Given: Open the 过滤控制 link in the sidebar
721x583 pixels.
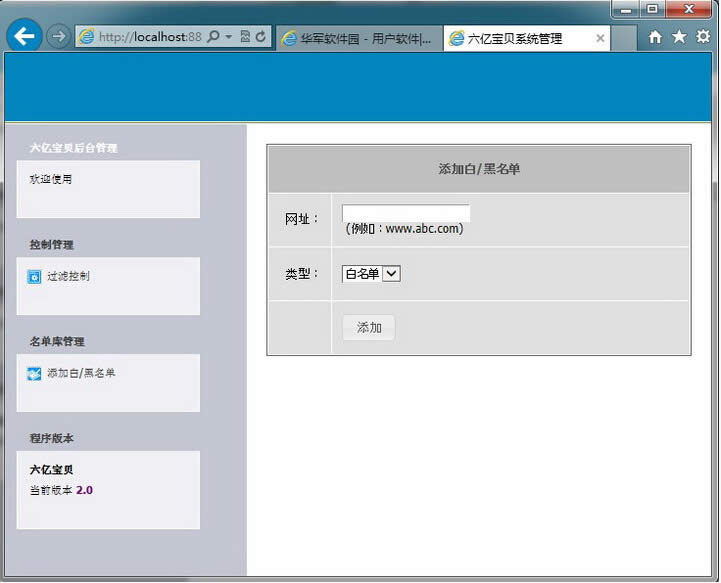Looking at the screenshot, I should tap(68, 276).
